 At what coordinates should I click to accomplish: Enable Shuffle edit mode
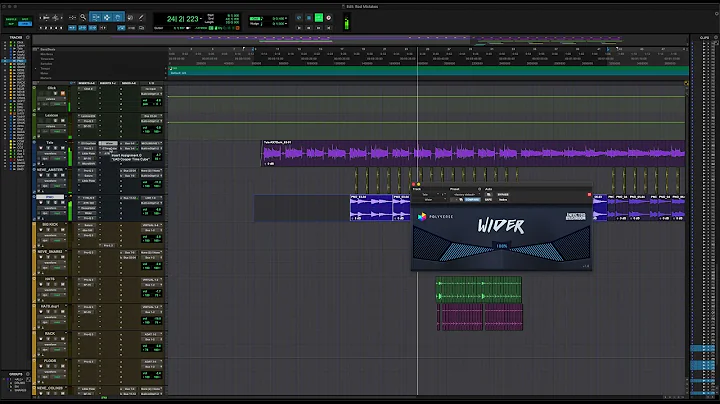11,19
